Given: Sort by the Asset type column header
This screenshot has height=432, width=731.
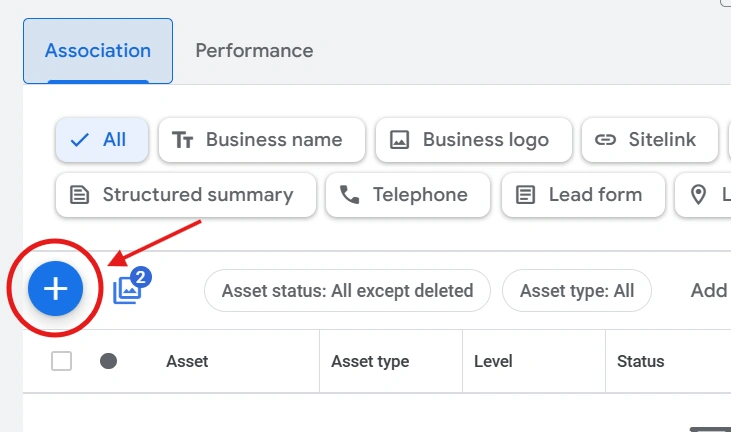Looking at the screenshot, I should (370, 361).
